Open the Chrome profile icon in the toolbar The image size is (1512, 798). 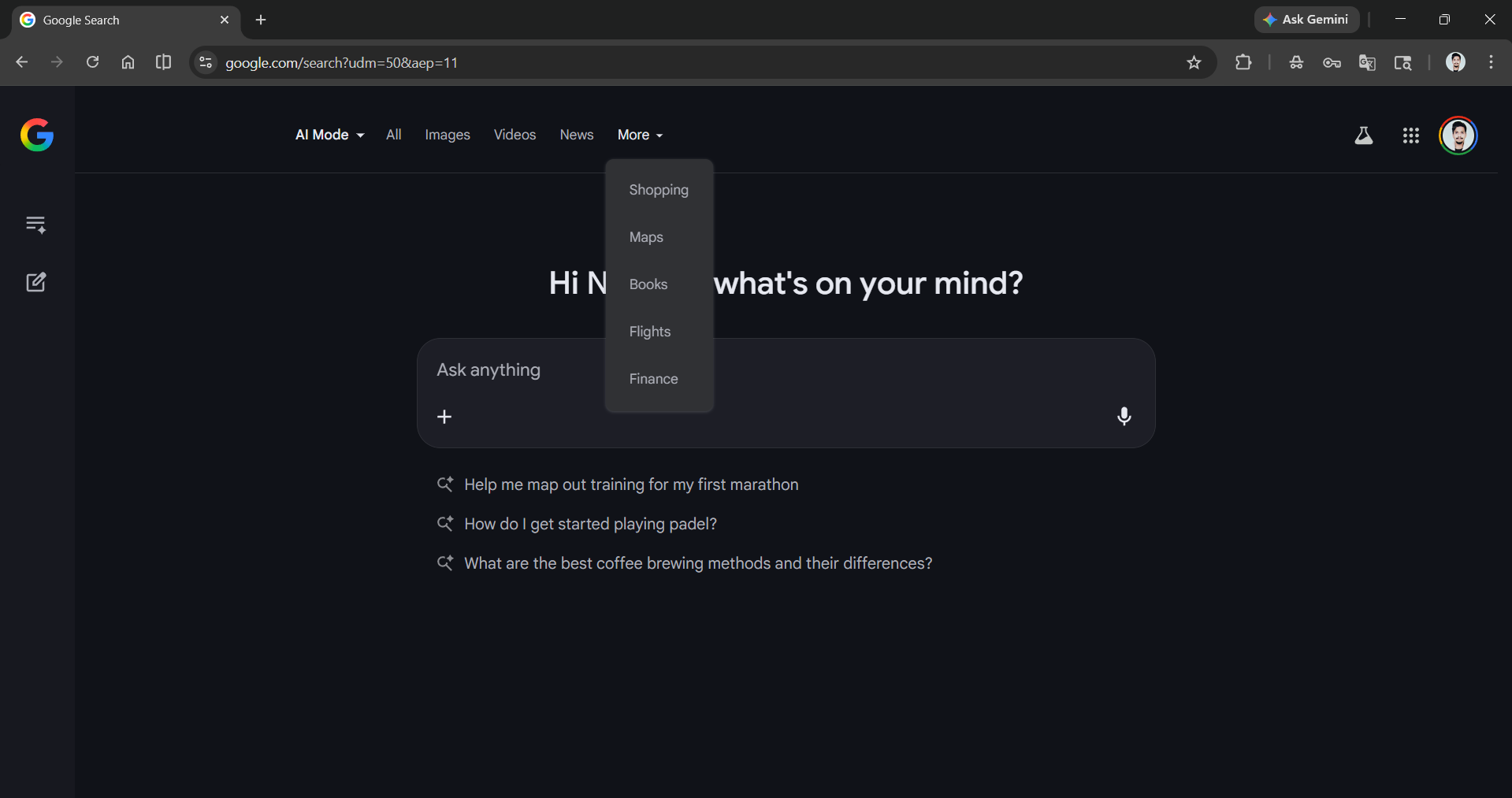pyautogui.click(x=1455, y=62)
